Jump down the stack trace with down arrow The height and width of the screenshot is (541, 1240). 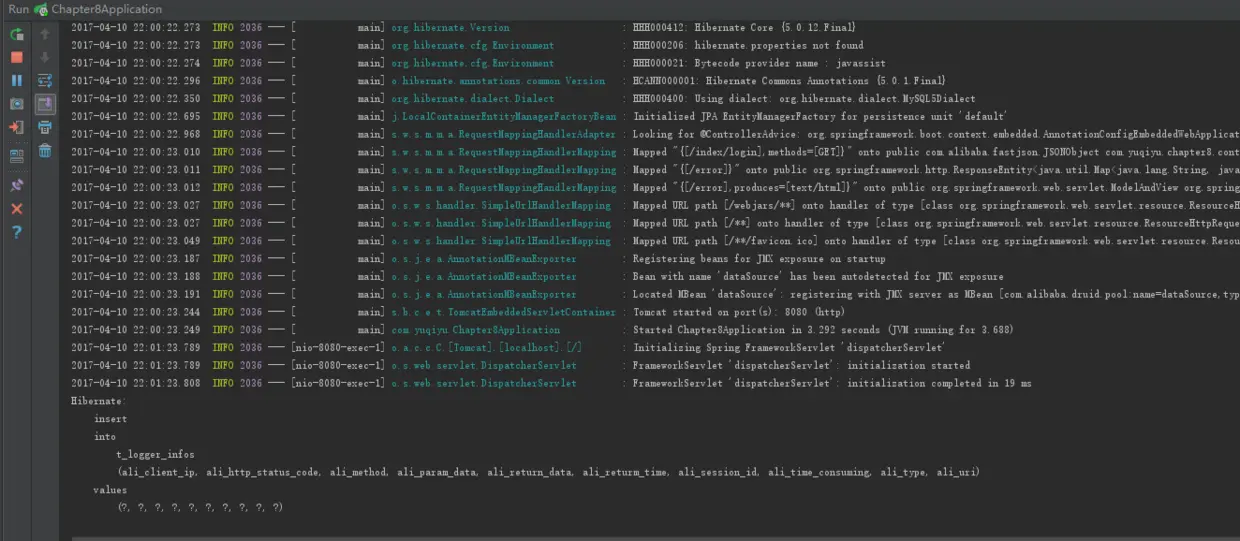point(45,58)
